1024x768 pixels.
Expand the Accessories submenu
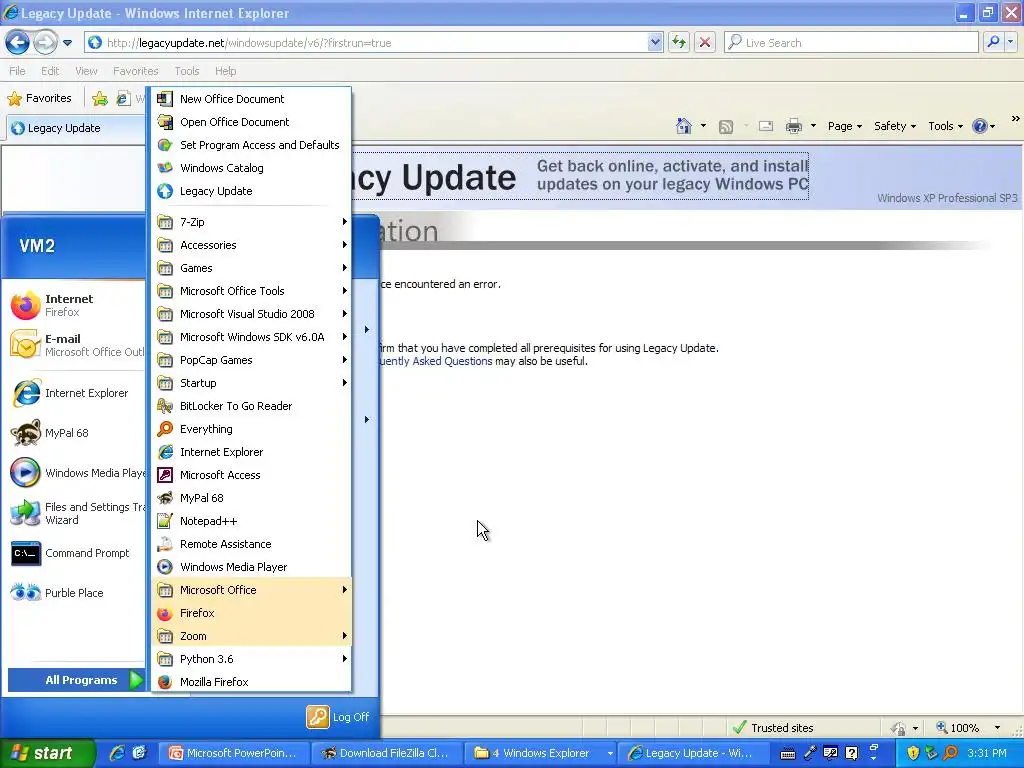(x=251, y=245)
